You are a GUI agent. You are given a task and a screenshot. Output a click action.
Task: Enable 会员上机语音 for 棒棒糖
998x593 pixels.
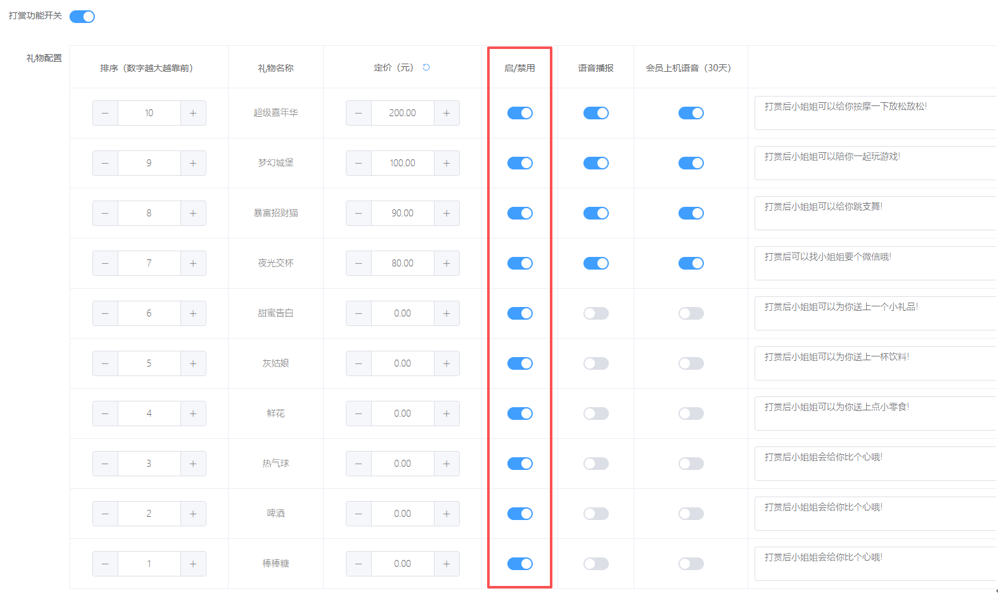pos(691,564)
